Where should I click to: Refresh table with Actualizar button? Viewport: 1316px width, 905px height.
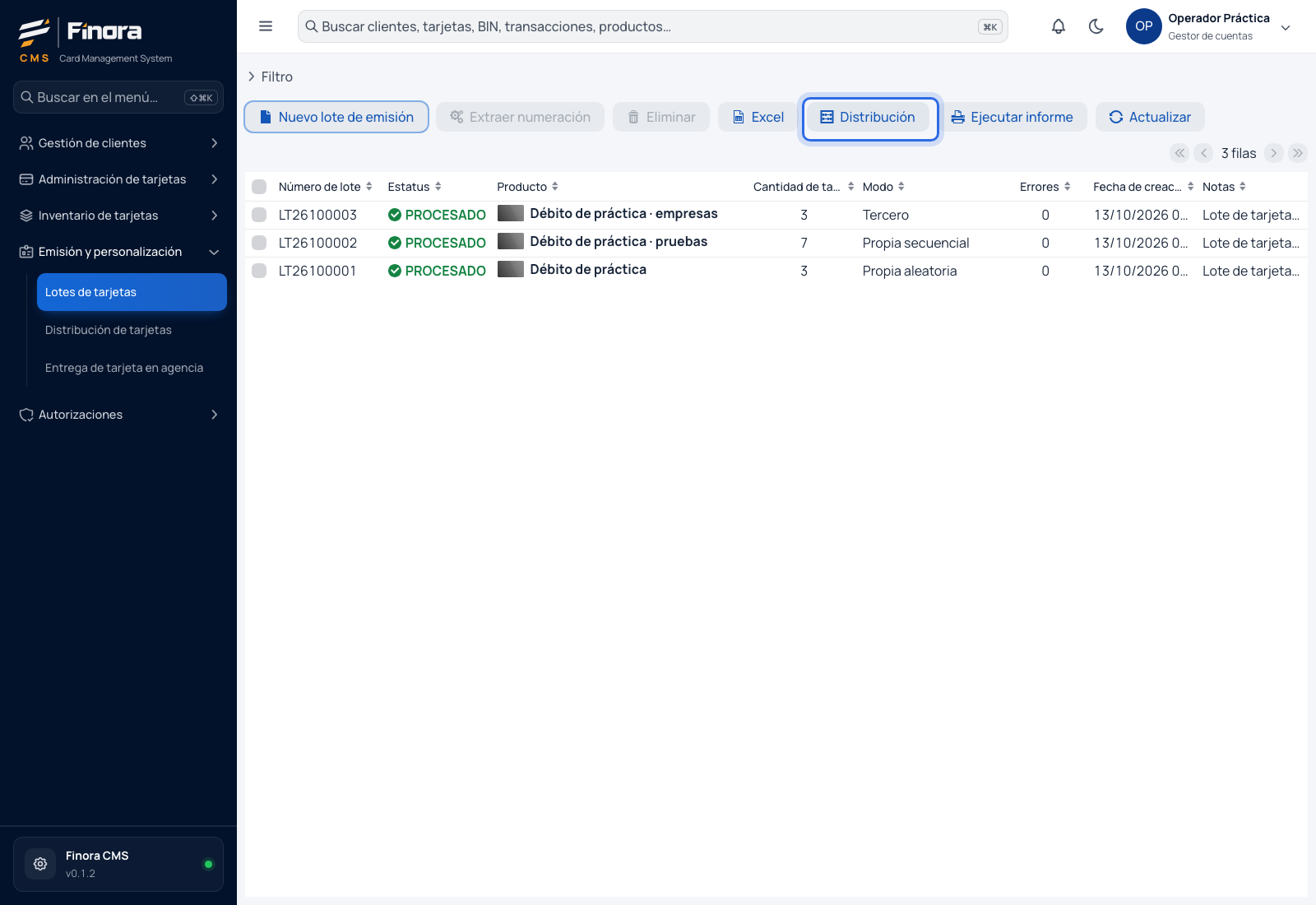[x=1150, y=117]
